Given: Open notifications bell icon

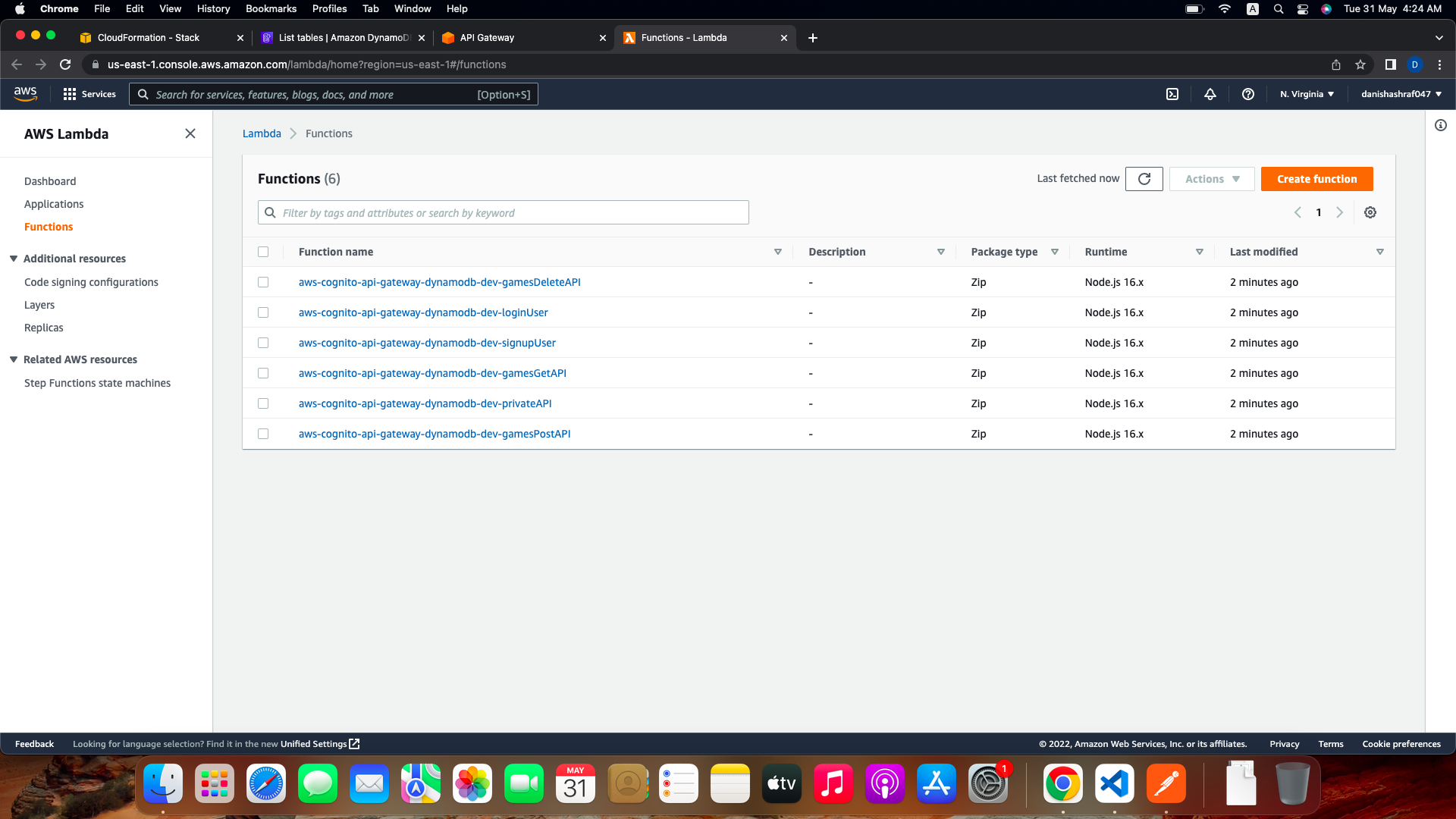Looking at the screenshot, I should pyautogui.click(x=1210, y=94).
